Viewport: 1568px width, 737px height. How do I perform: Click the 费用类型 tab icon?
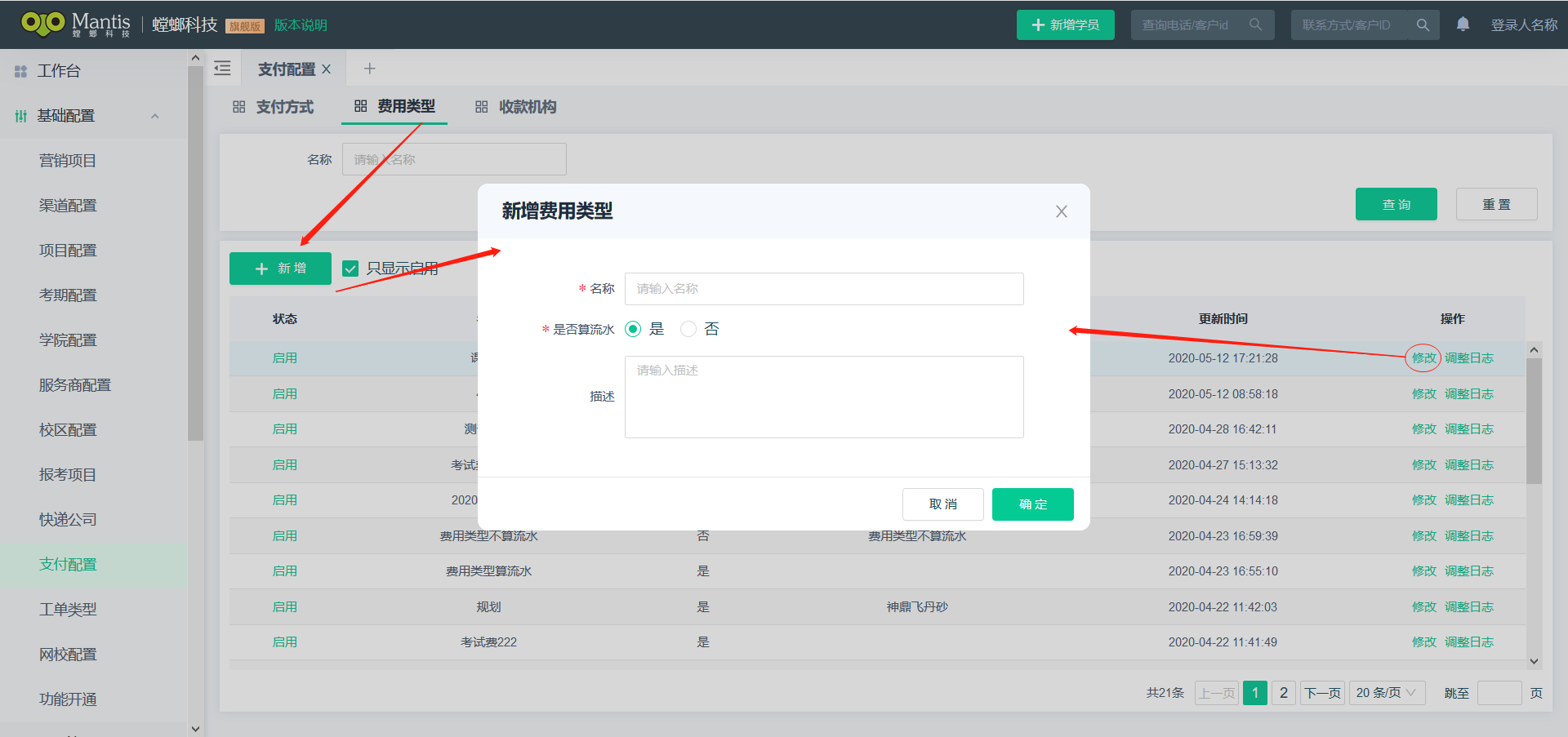click(x=360, y=106)
